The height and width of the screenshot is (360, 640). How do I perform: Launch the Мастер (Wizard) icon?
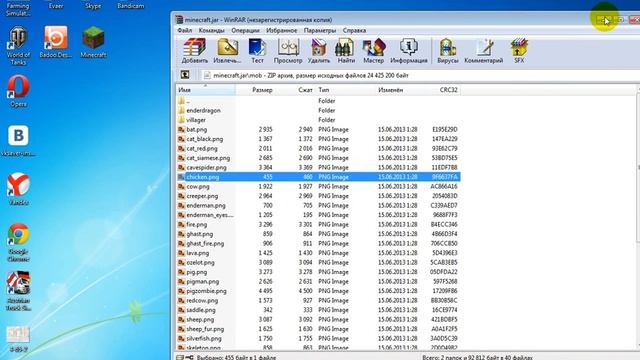click(373, 51)
